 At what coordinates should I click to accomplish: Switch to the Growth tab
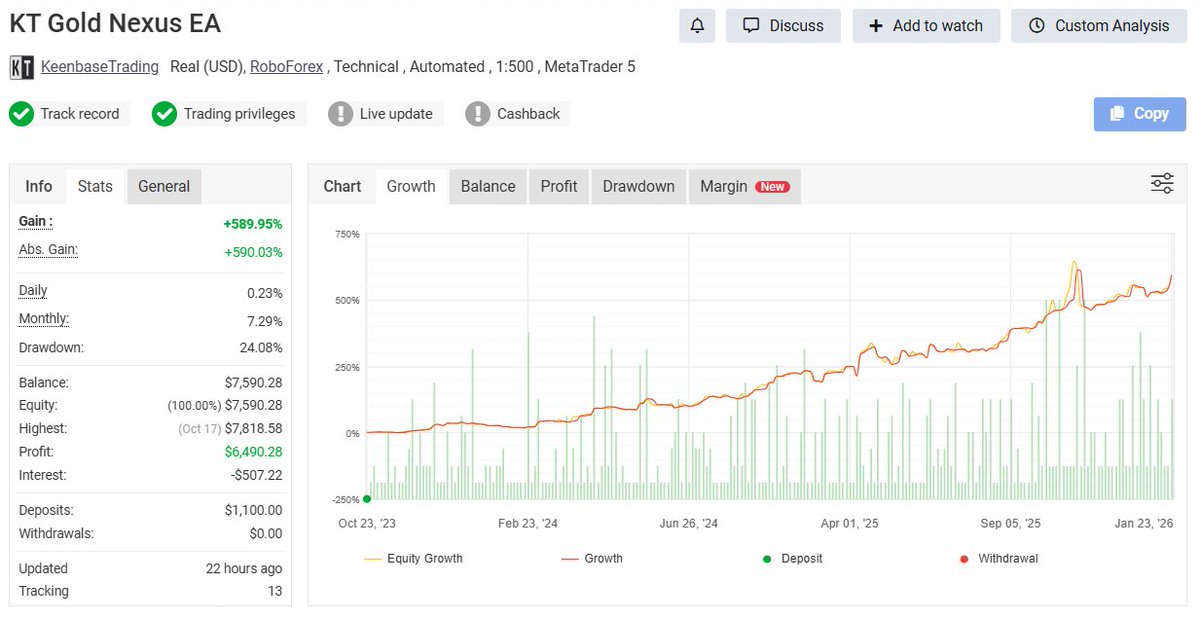click(x=411, y=186)
